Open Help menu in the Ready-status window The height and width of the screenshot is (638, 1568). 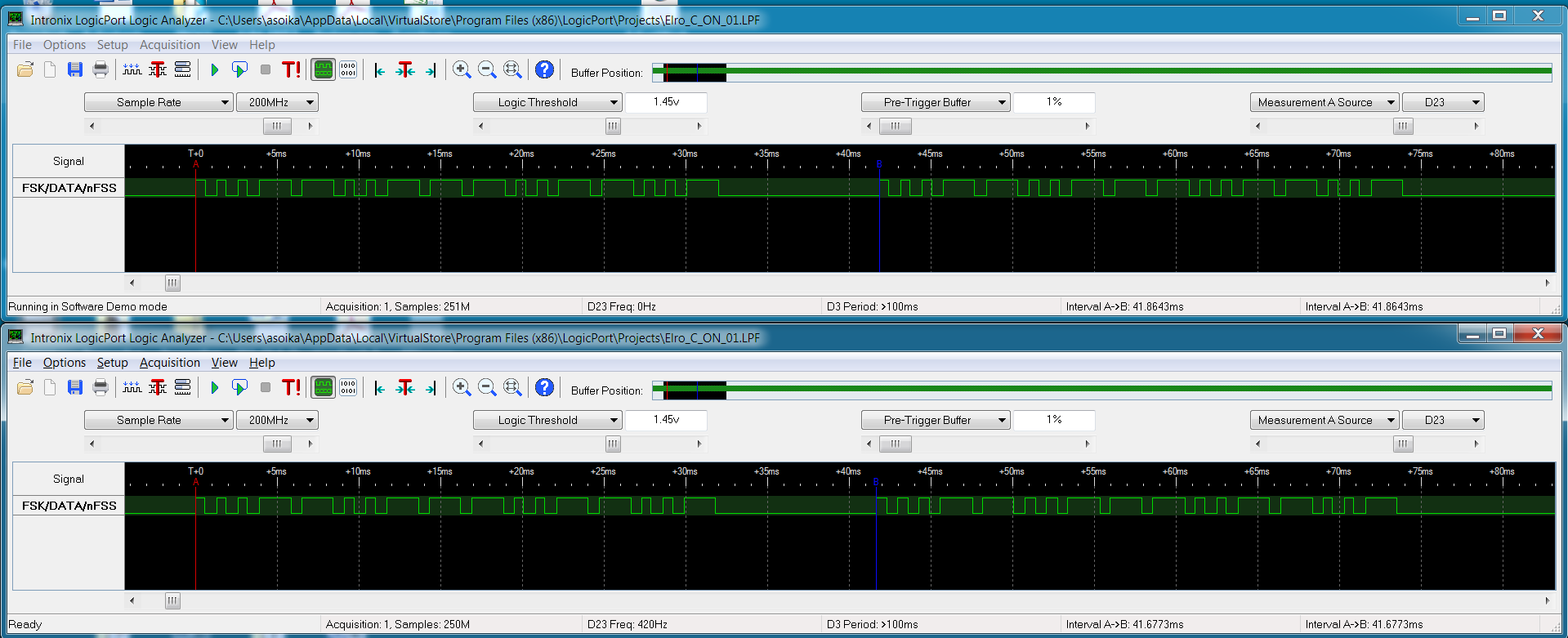261,363
